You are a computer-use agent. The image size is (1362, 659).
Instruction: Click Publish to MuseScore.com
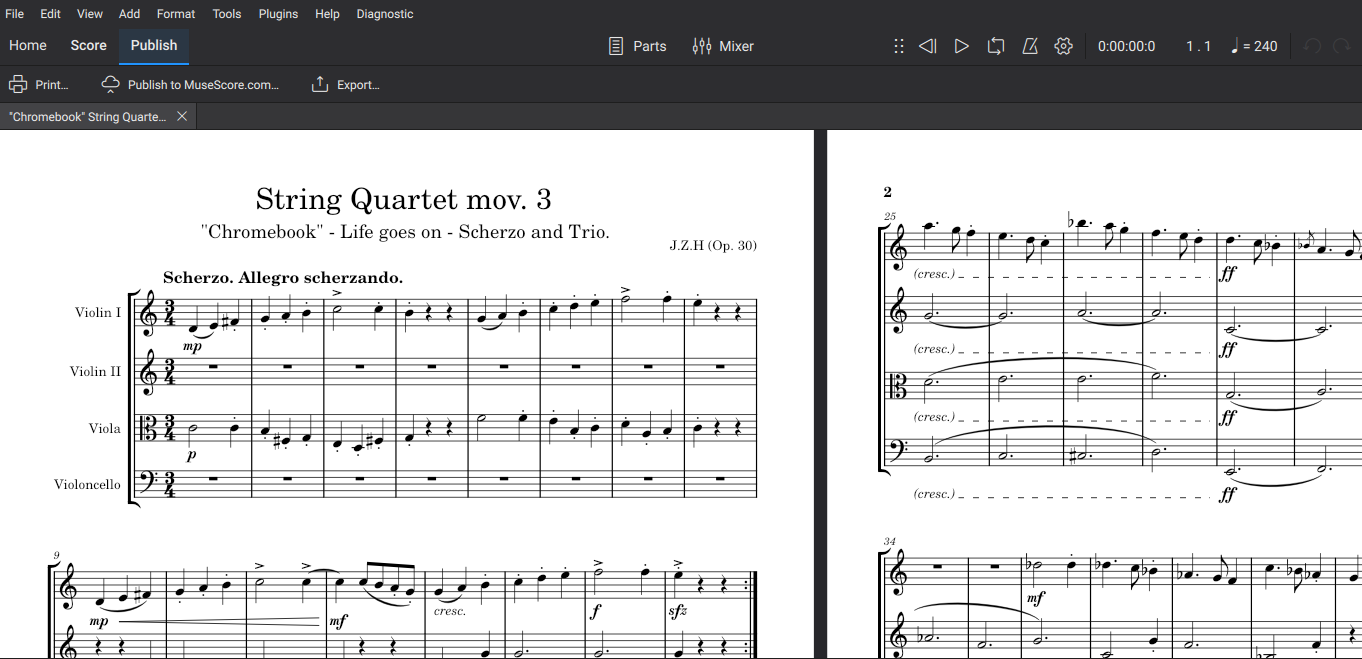190,85
